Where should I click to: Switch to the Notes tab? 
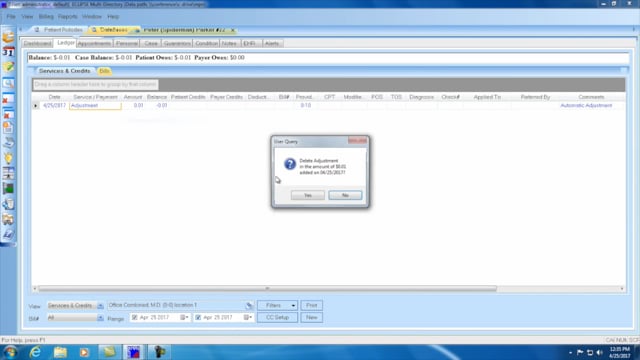(x=229, y=43)
